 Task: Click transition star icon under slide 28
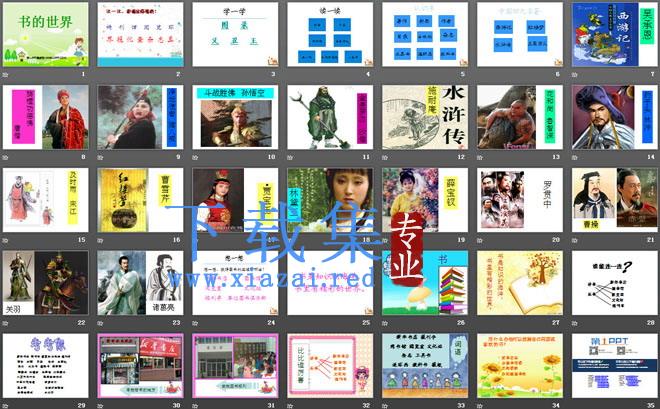click(575, 324)
